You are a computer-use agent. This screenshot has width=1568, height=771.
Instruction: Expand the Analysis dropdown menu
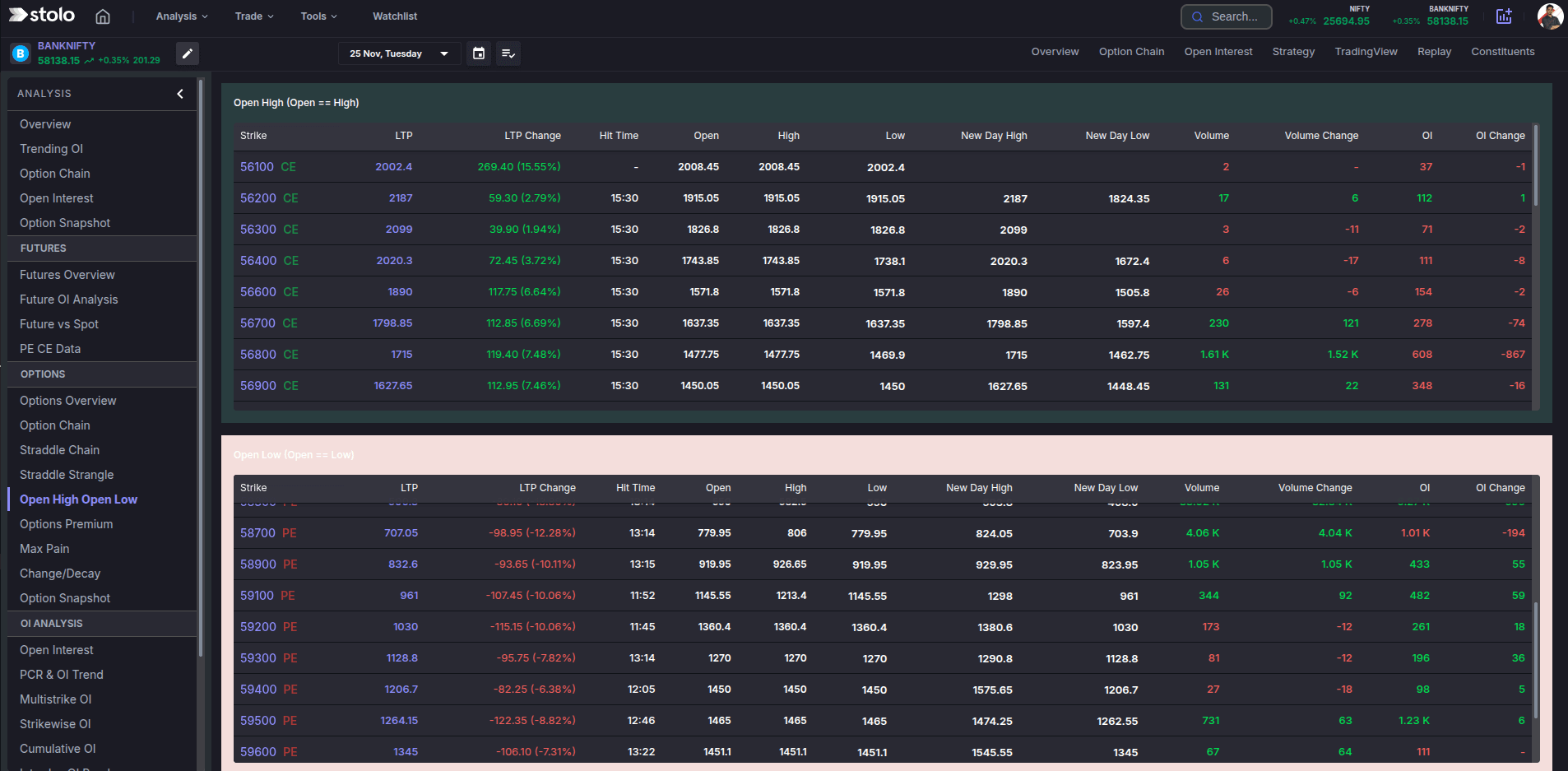point(182,16)
